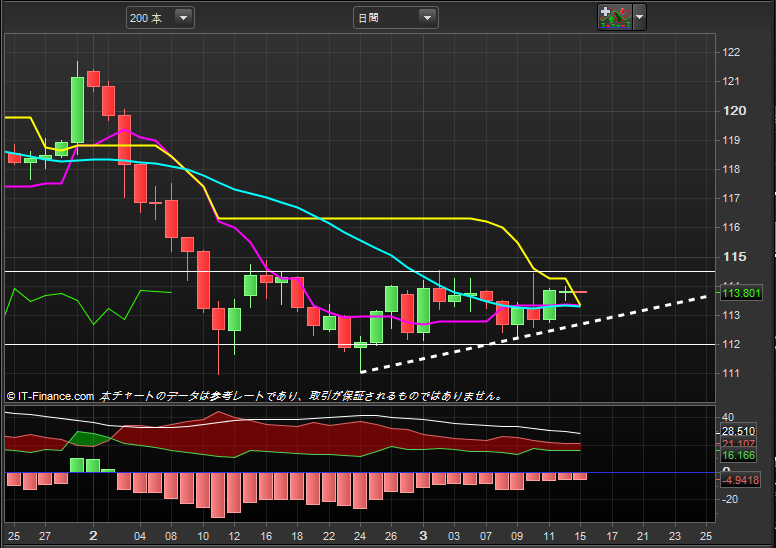Click the 25 date label at axis far right
Viewport: 776px width, 548px height.
point(706,536)
